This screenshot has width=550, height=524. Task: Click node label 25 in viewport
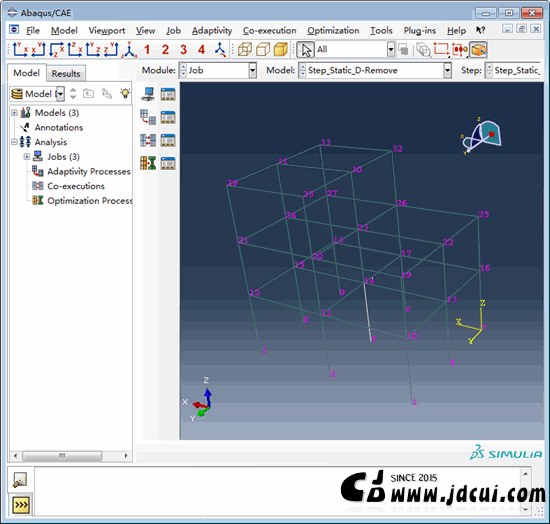pos(484,214)
